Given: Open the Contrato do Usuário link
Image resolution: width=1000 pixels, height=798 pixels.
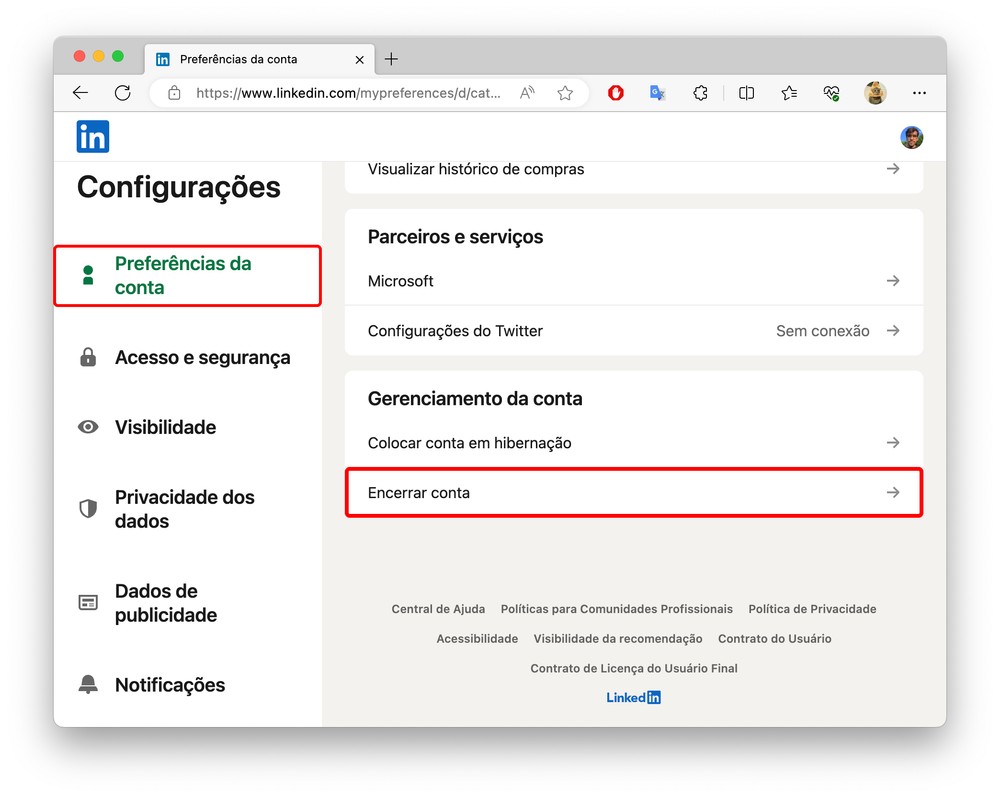Looking at the screenshot, I should pos(775,639).
